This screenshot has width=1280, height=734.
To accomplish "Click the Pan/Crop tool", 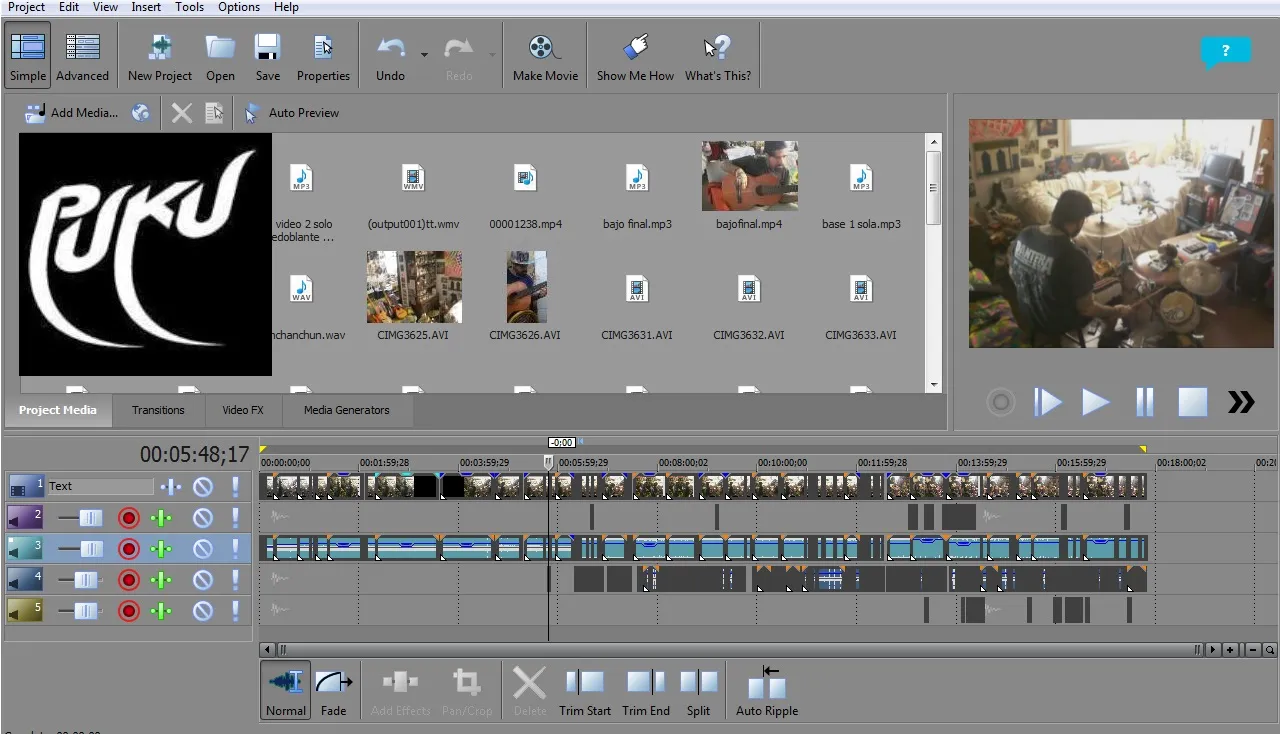I will (x=467, y=690).
